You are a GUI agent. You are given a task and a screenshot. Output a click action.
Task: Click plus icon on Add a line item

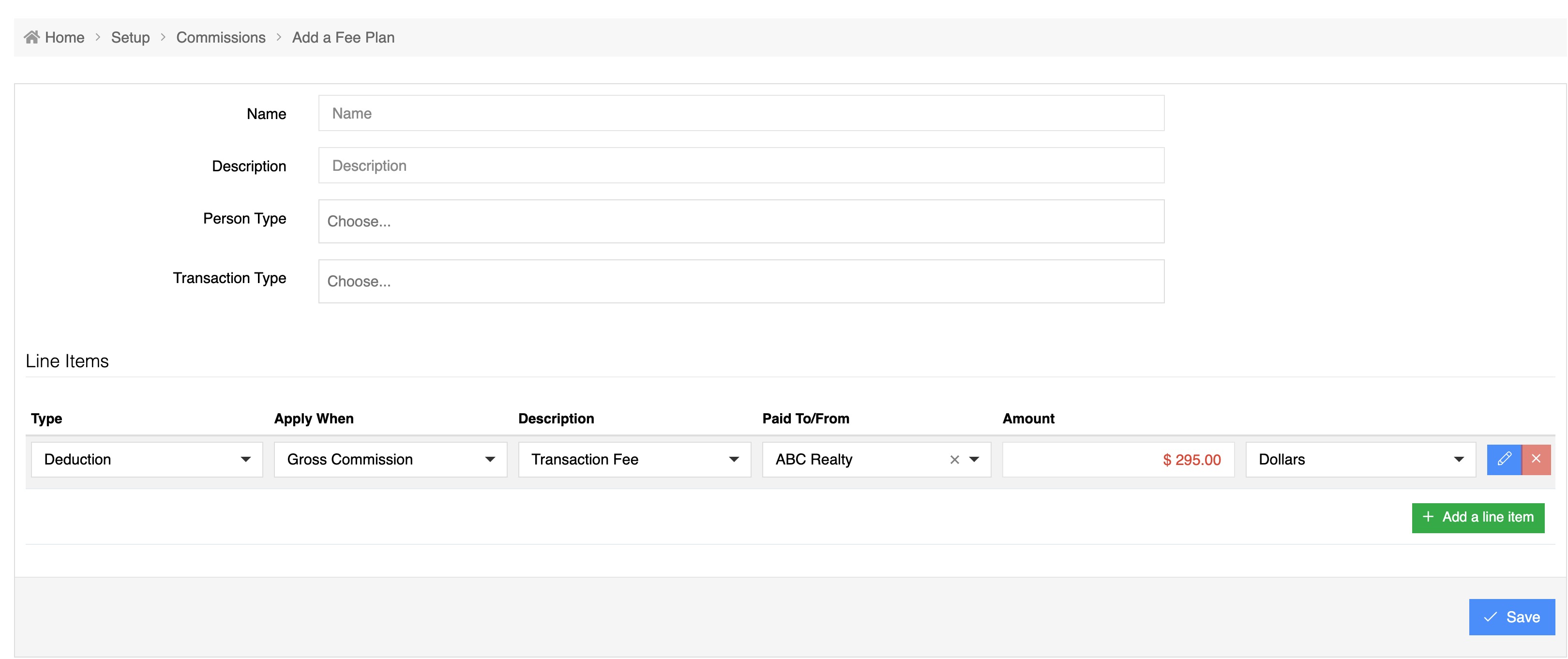(1427, 517)
